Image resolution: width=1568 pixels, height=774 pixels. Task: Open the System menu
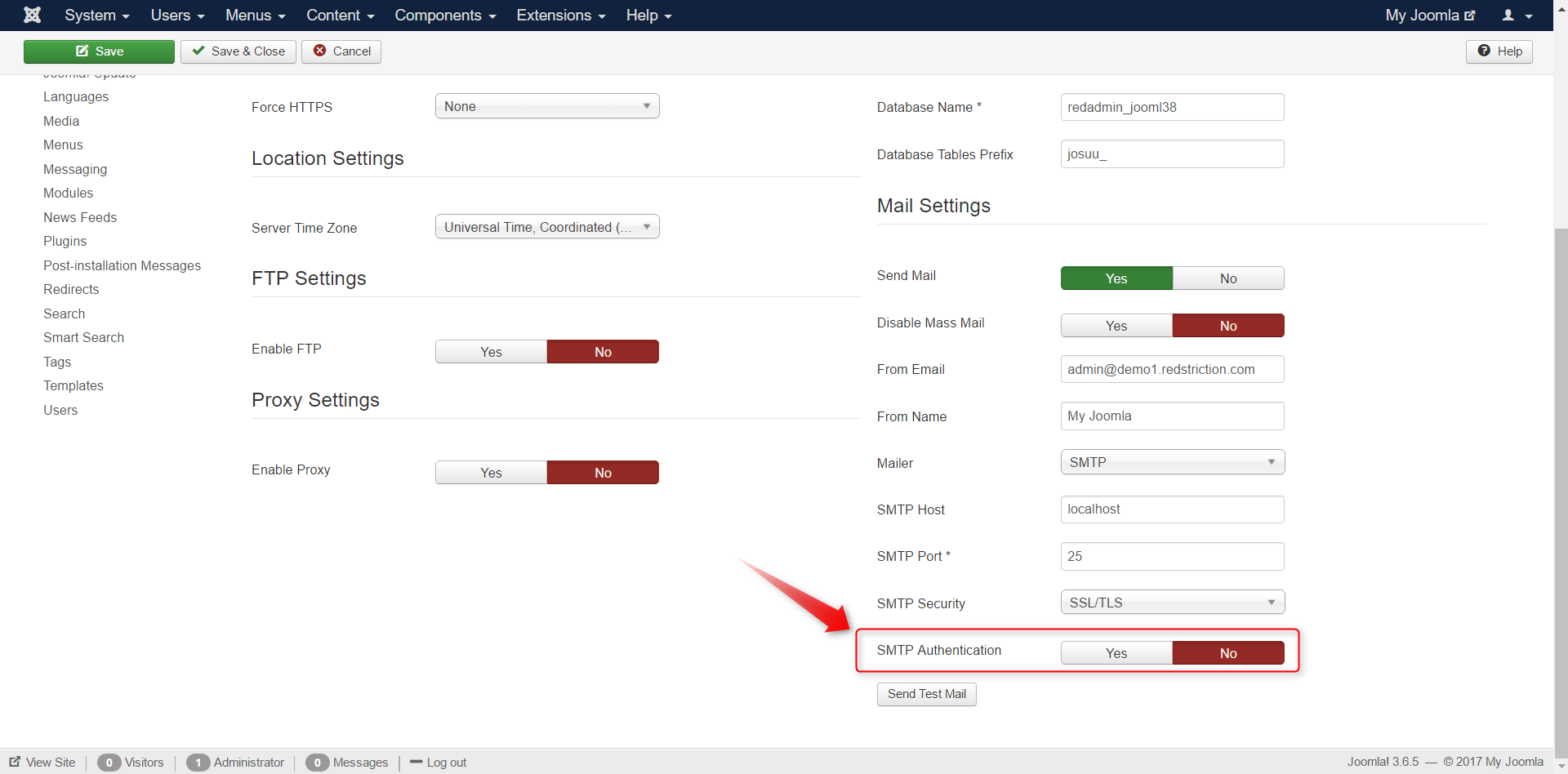point(97,16)
